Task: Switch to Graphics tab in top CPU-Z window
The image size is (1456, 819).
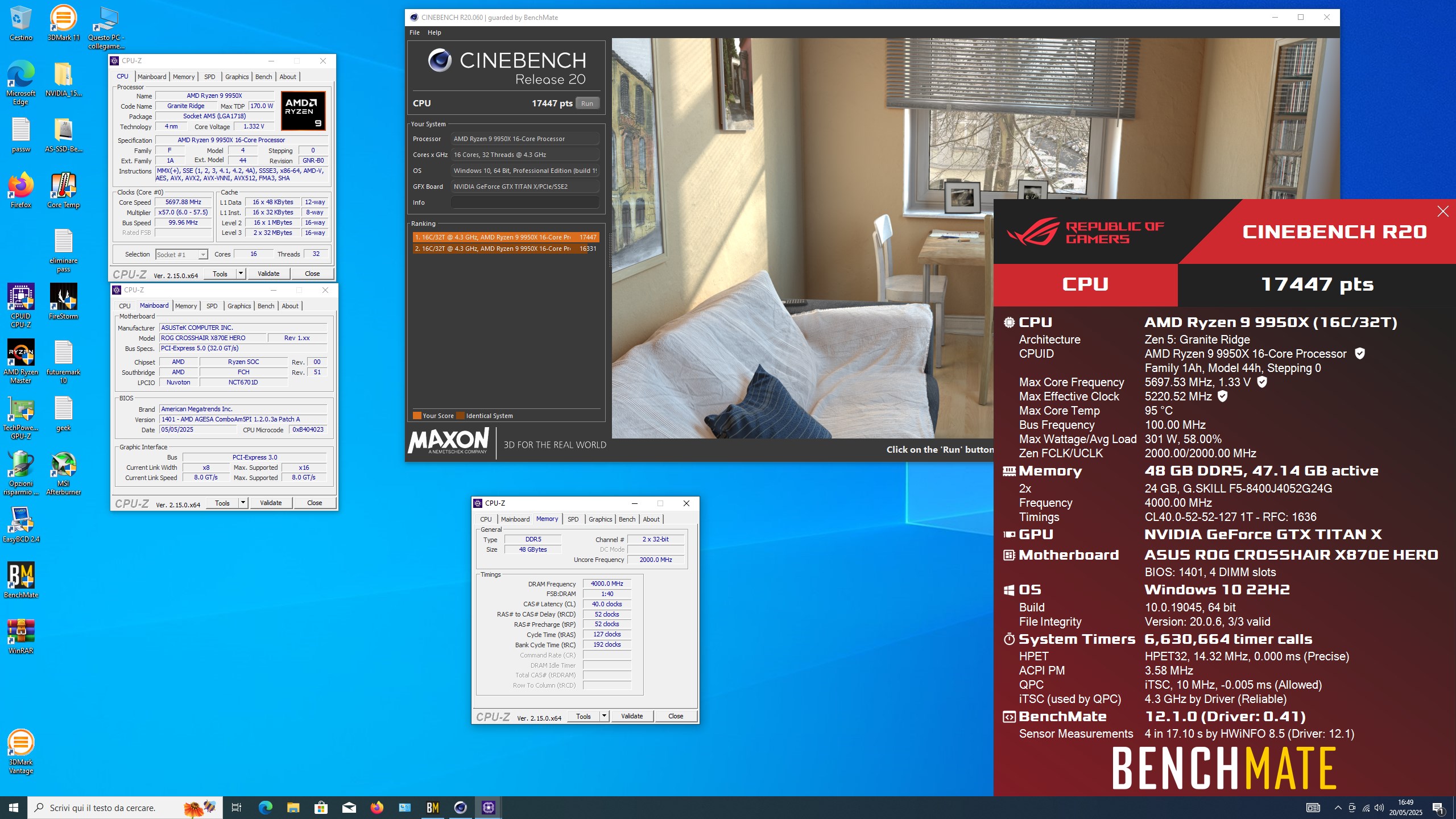Action: (237, 77)
